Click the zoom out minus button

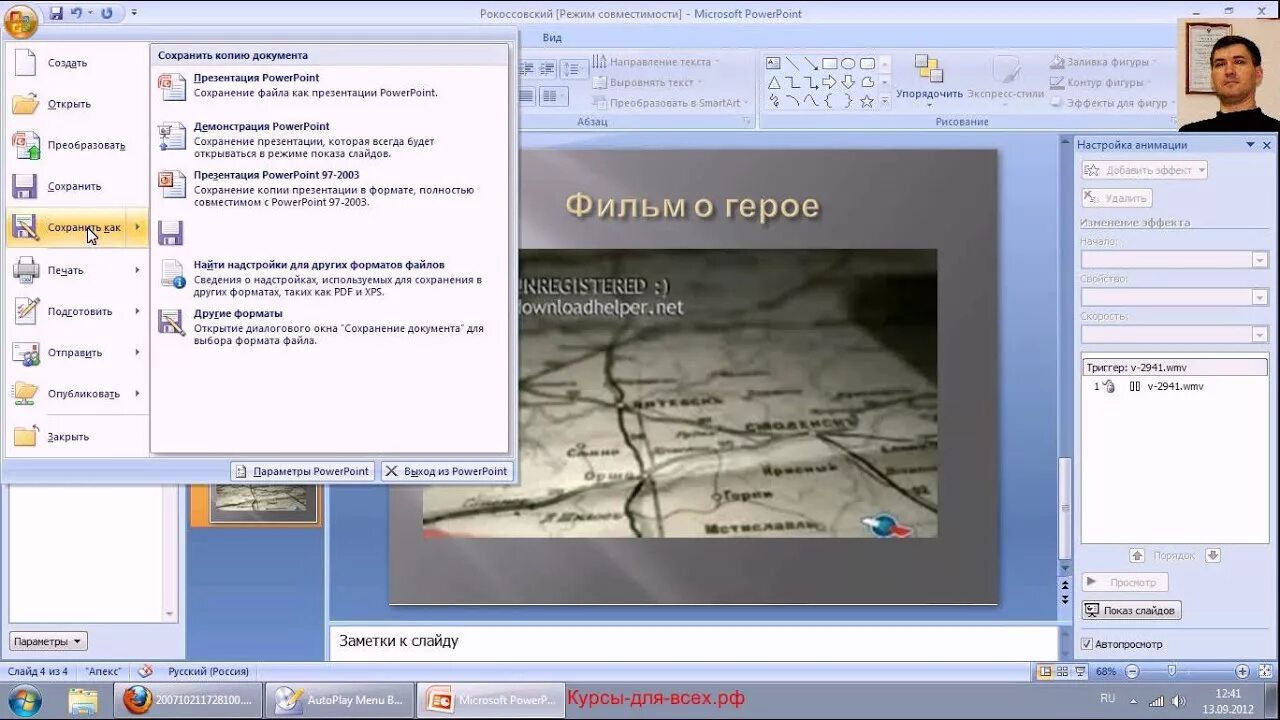pyautogui.click(x=1131, y=671)
